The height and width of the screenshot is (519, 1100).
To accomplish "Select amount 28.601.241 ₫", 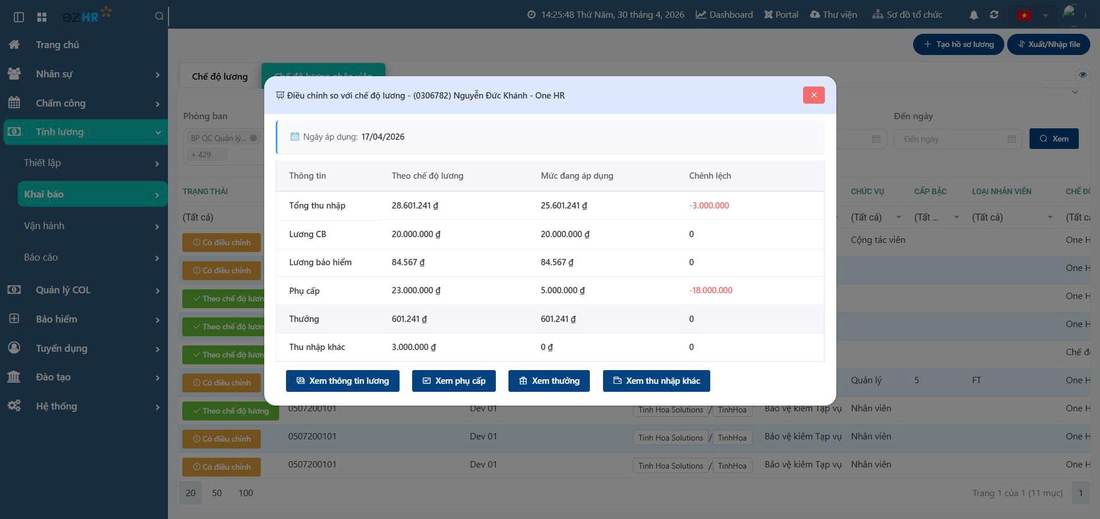I will click(415, 205).
